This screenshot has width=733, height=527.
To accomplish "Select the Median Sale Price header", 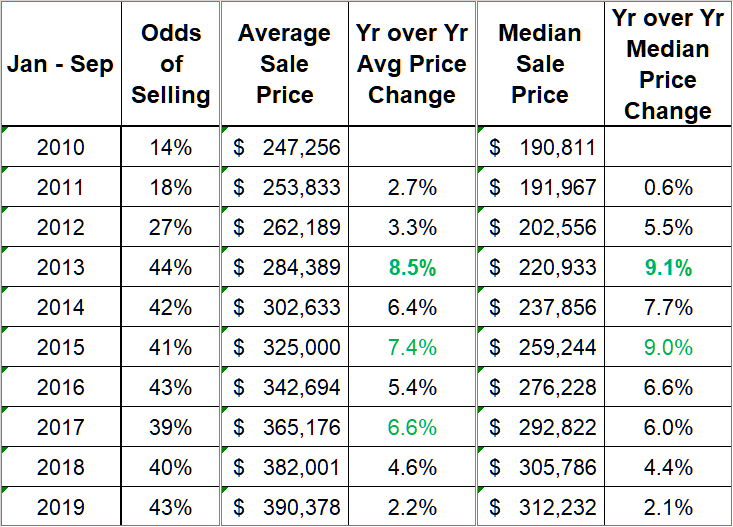I will point(540,65).
